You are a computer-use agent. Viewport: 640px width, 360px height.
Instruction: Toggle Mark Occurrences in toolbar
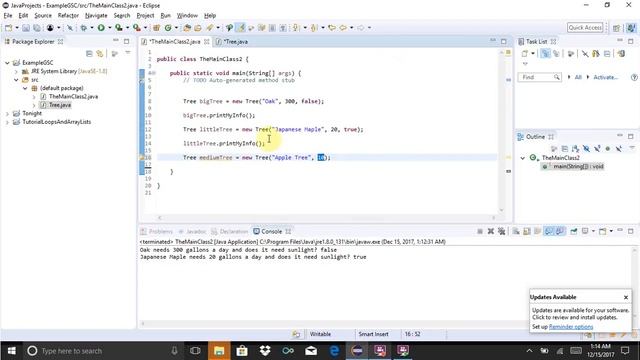point(241,28)
